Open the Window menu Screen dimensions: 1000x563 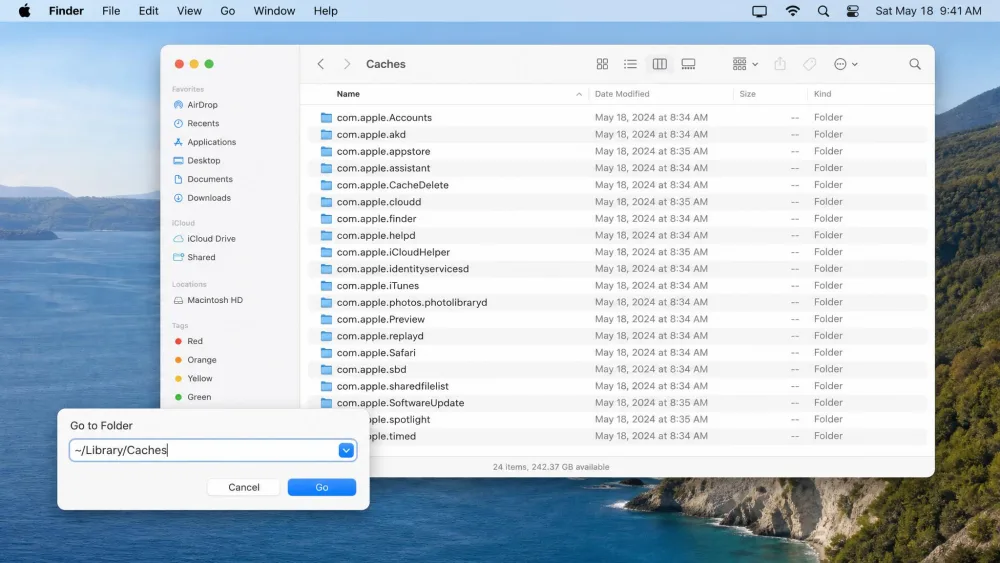pos(274,11)
